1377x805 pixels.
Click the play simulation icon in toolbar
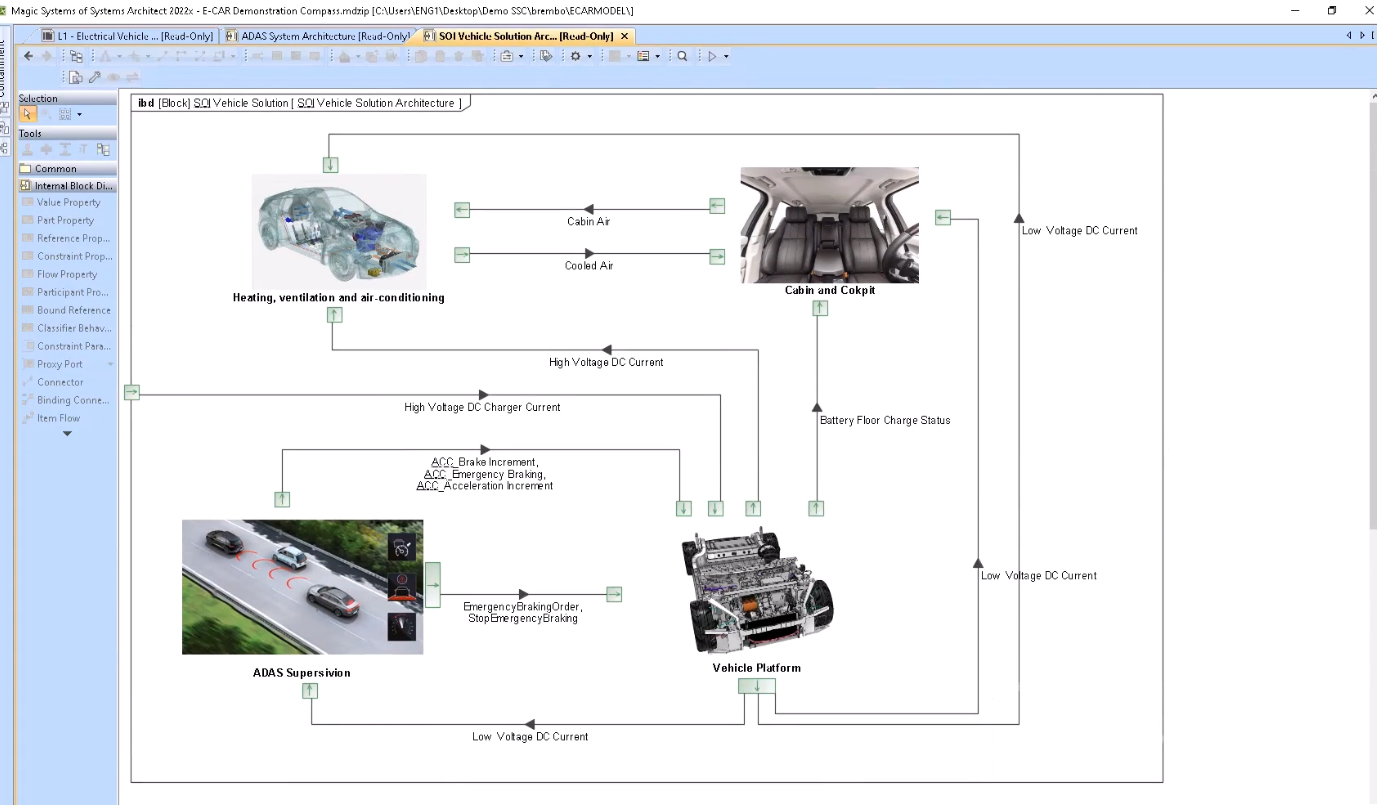point(712,56)
